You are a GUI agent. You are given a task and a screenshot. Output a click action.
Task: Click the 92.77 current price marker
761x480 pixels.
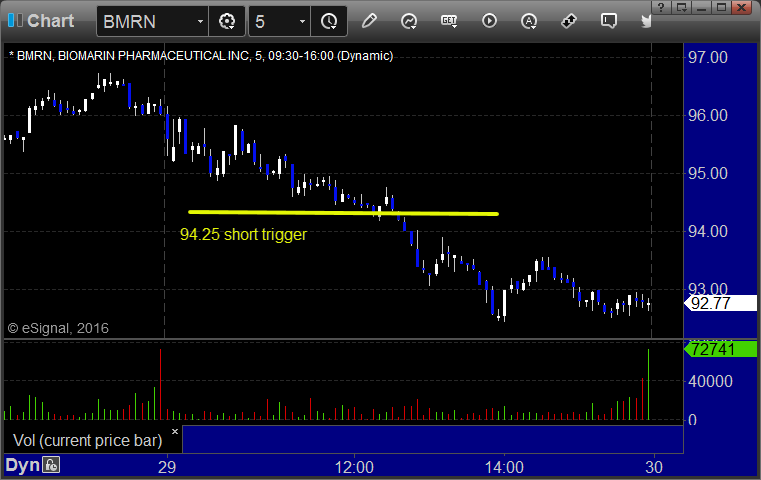[721, 303]
